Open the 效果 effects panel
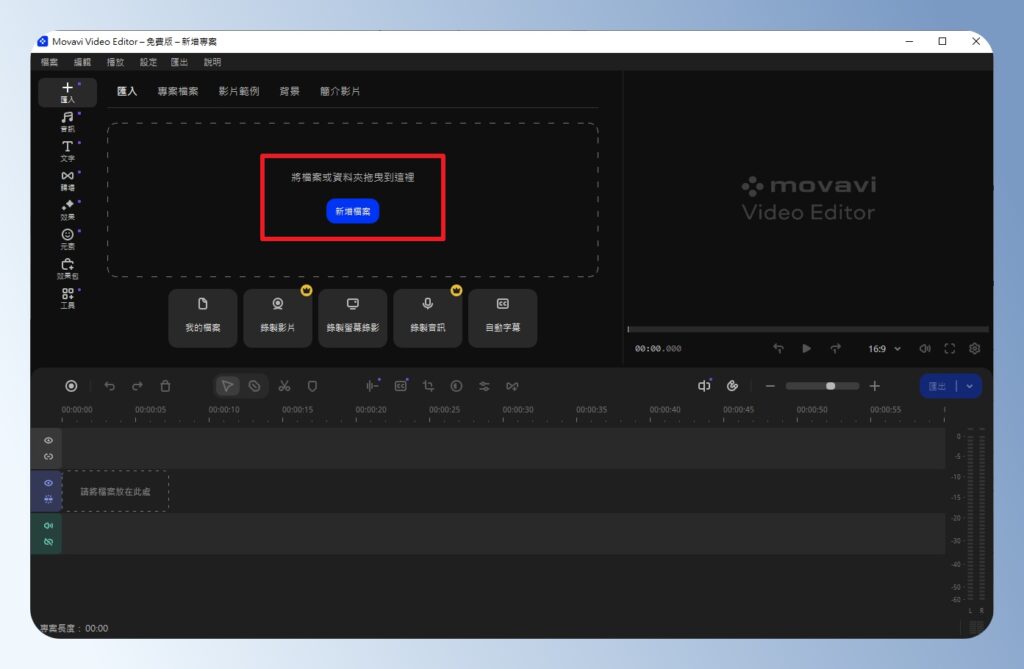The width and height of the screenshot is (1024, 669). click(x=67, y=208)
